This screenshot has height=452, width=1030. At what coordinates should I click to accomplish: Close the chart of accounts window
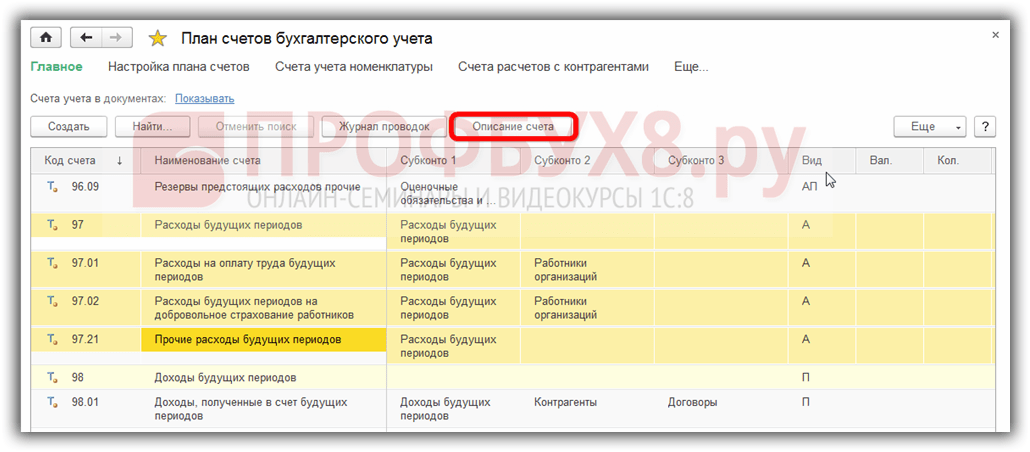pos(995,35)
